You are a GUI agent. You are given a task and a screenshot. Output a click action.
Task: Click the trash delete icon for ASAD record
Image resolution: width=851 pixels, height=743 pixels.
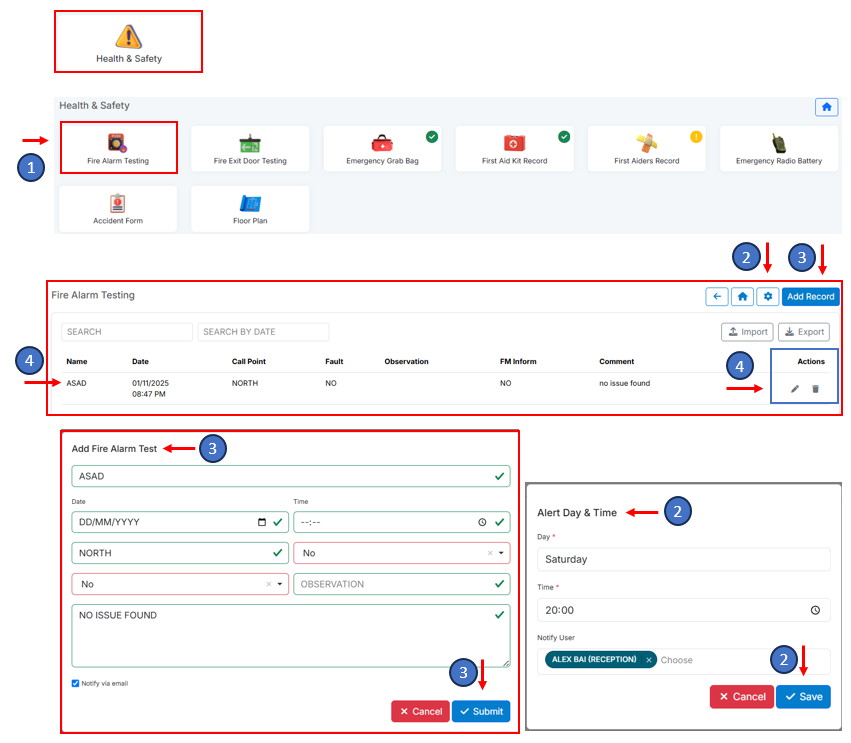pyautogui.click(x=815, y=389)
